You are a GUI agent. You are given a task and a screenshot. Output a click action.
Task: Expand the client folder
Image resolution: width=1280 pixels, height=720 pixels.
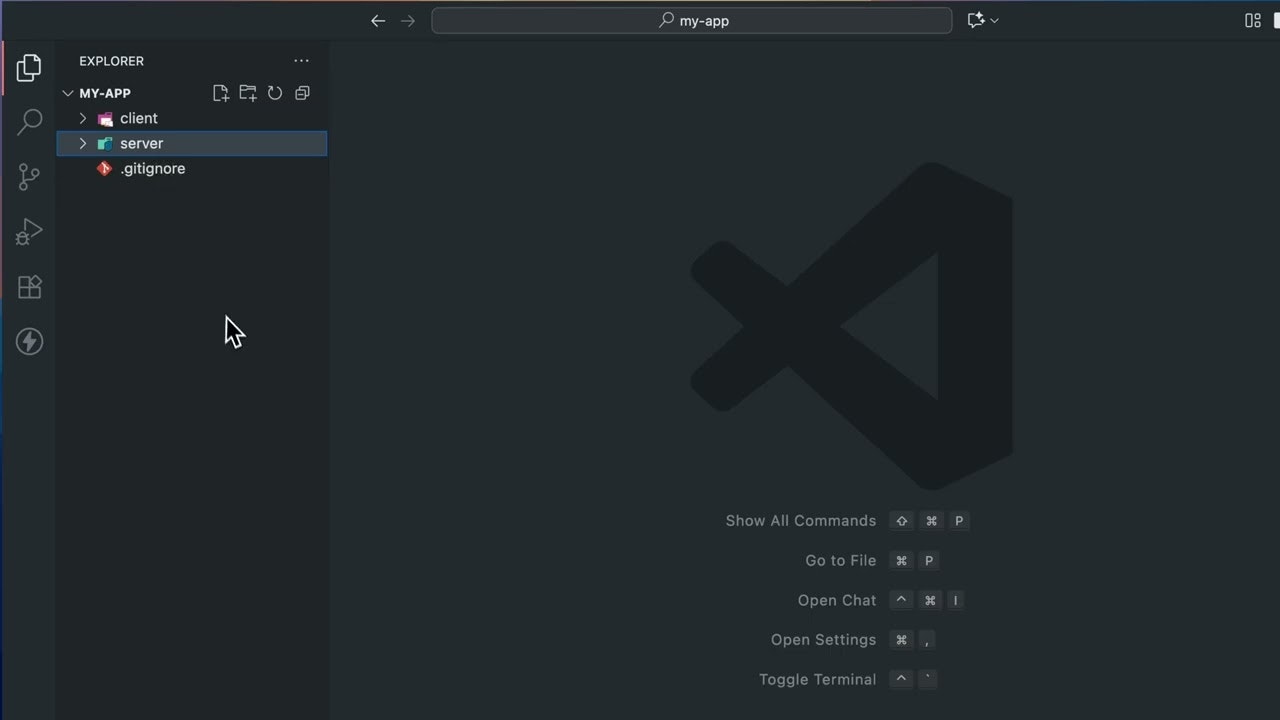(x=83, y=118)
